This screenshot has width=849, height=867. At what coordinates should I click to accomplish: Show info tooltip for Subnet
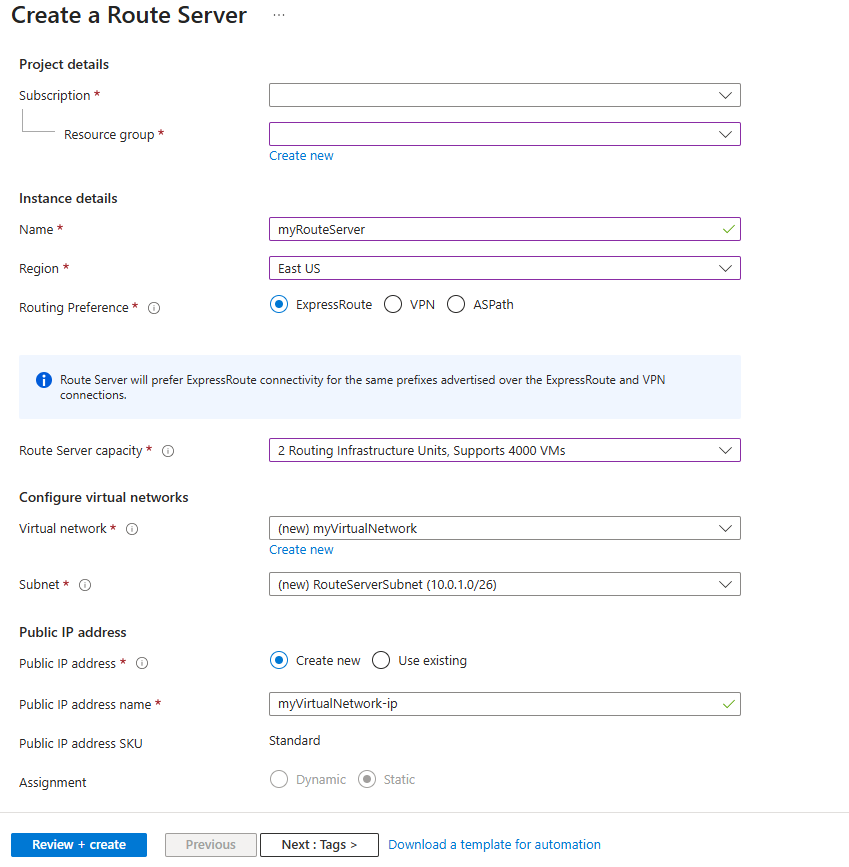click(85, 585)
